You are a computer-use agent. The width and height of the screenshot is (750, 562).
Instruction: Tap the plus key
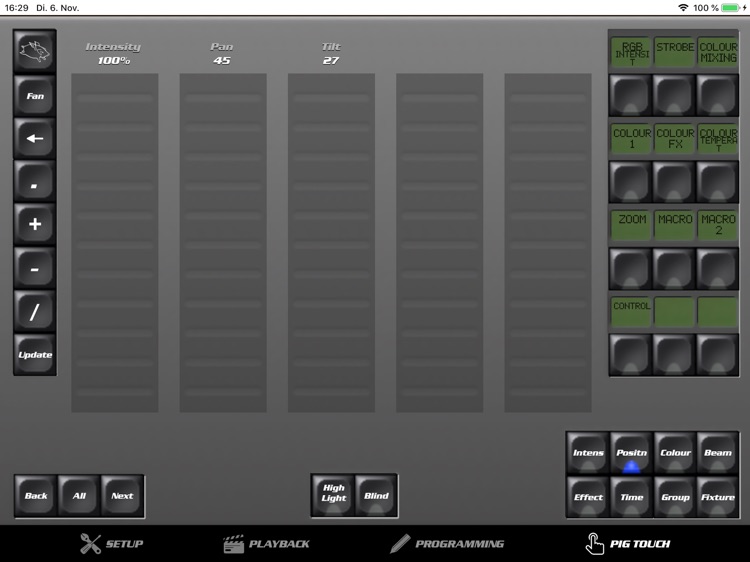[x=34, y=224]
